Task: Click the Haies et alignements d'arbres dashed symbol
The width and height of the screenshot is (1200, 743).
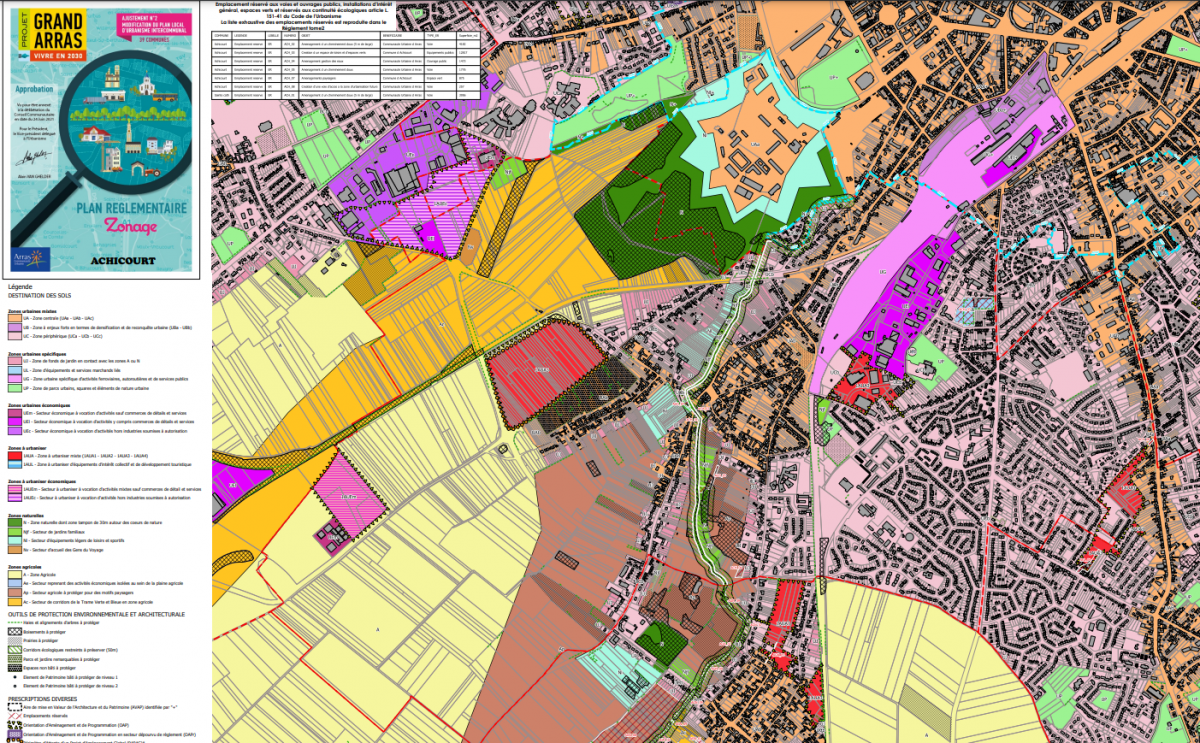Action: [x=15, y=623]
